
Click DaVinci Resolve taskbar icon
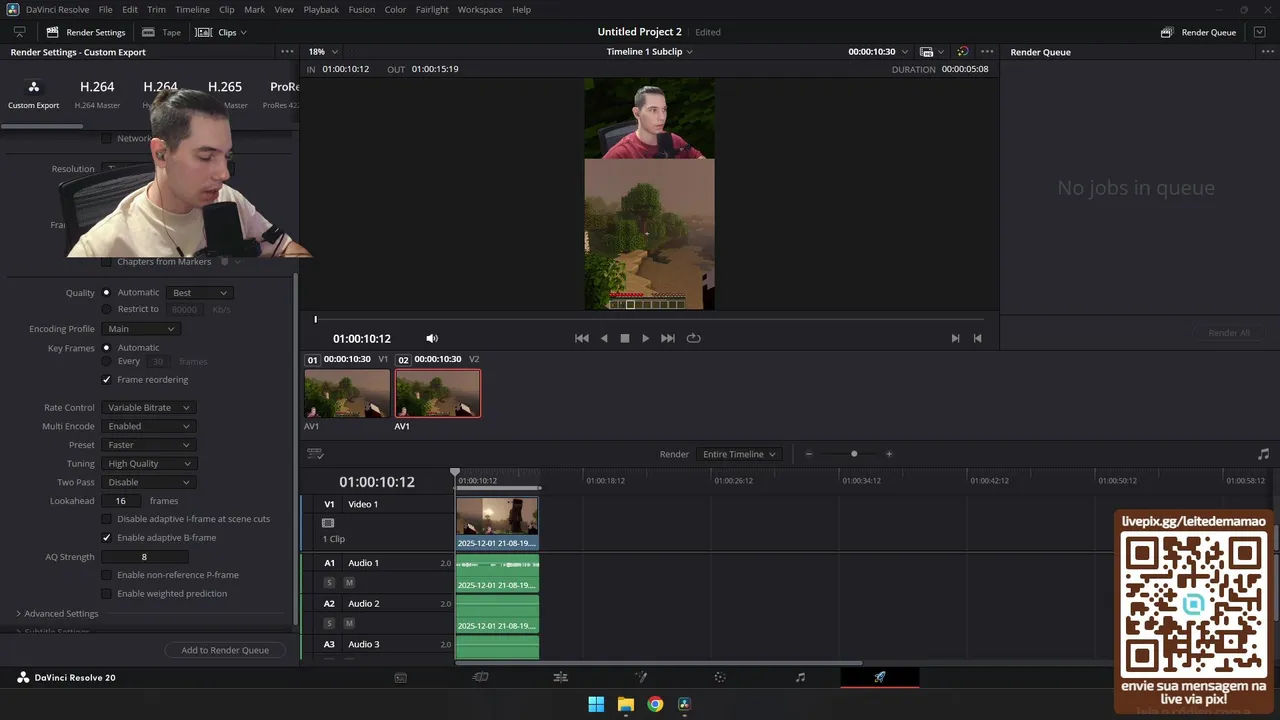click(x=684, y=704)
